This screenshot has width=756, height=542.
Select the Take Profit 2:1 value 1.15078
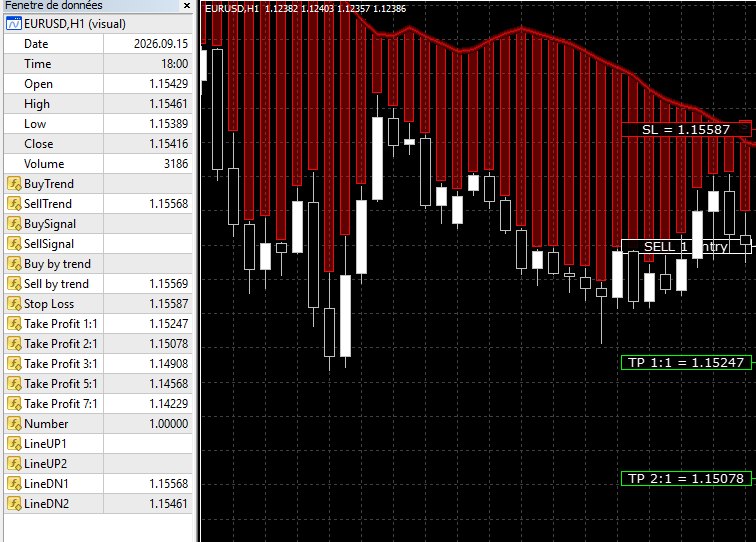click(169, 344)
